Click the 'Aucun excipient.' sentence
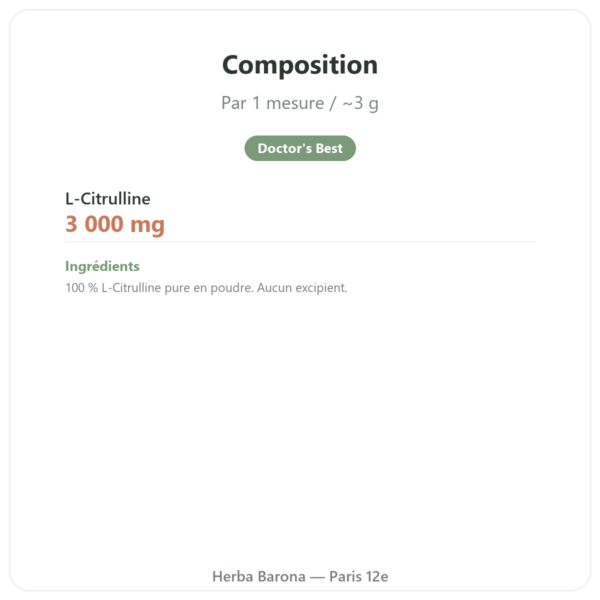 [x=302, y=288]
